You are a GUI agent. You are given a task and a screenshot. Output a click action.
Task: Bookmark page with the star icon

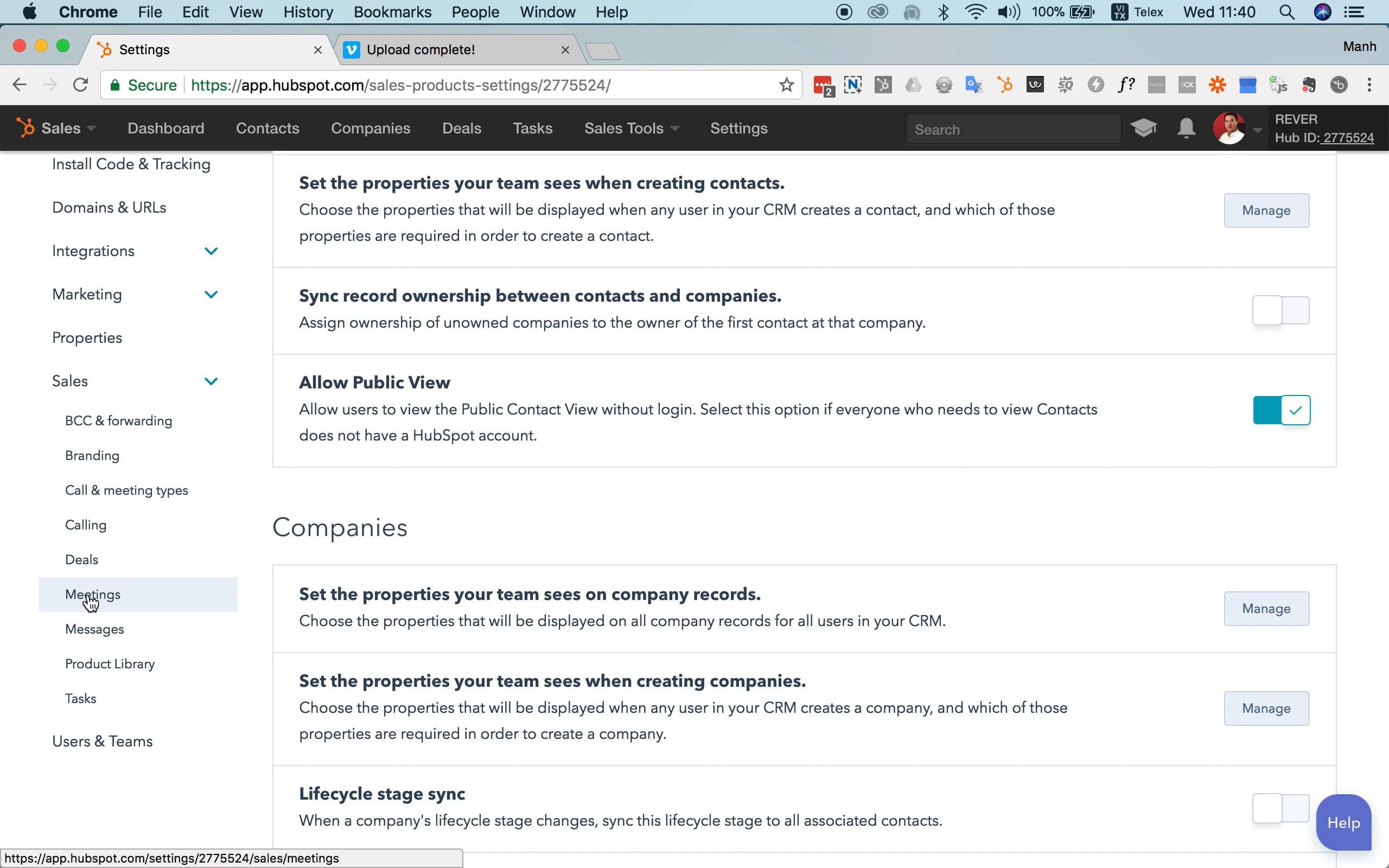786,85
